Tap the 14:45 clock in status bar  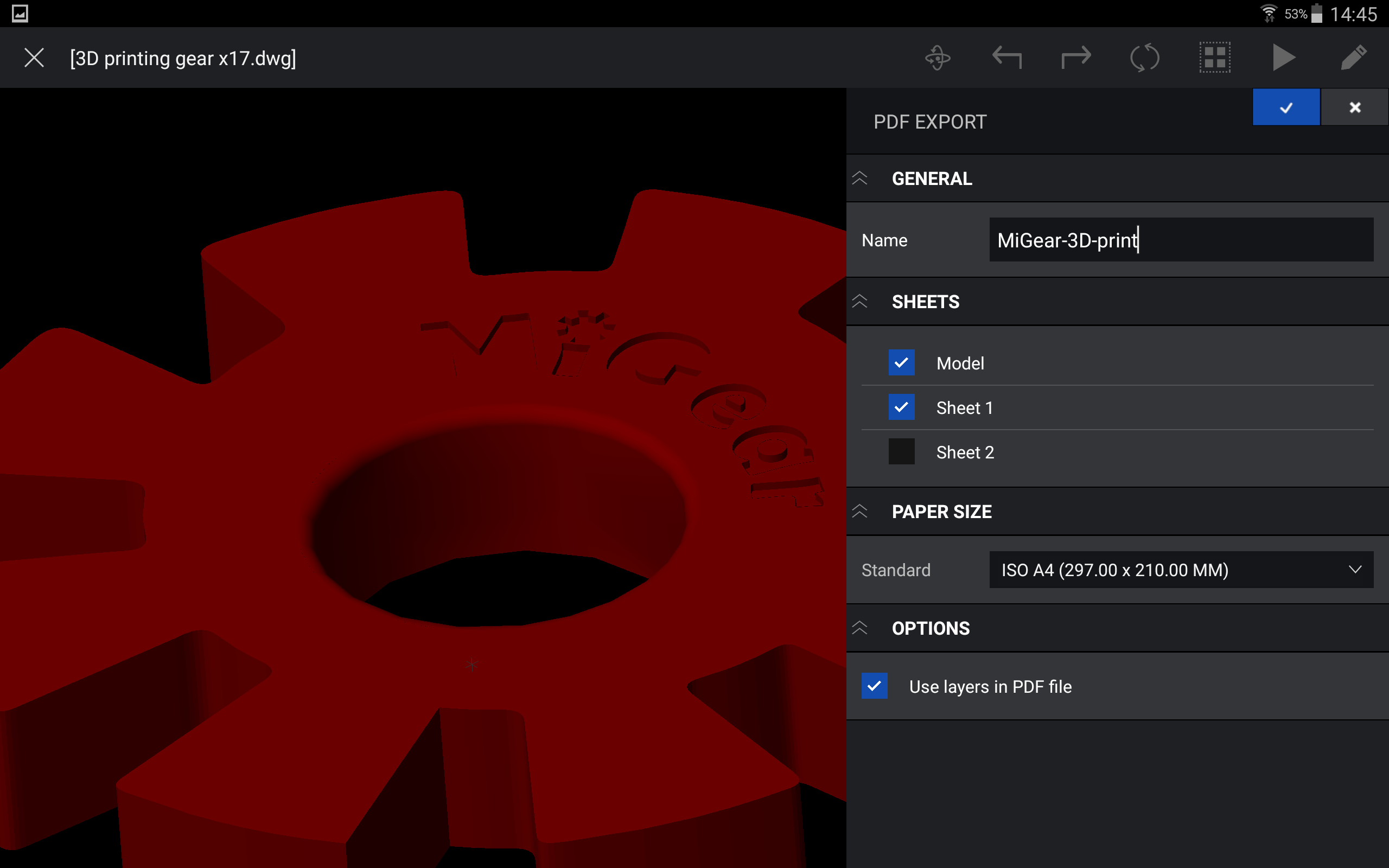(x=1353, y=14)
